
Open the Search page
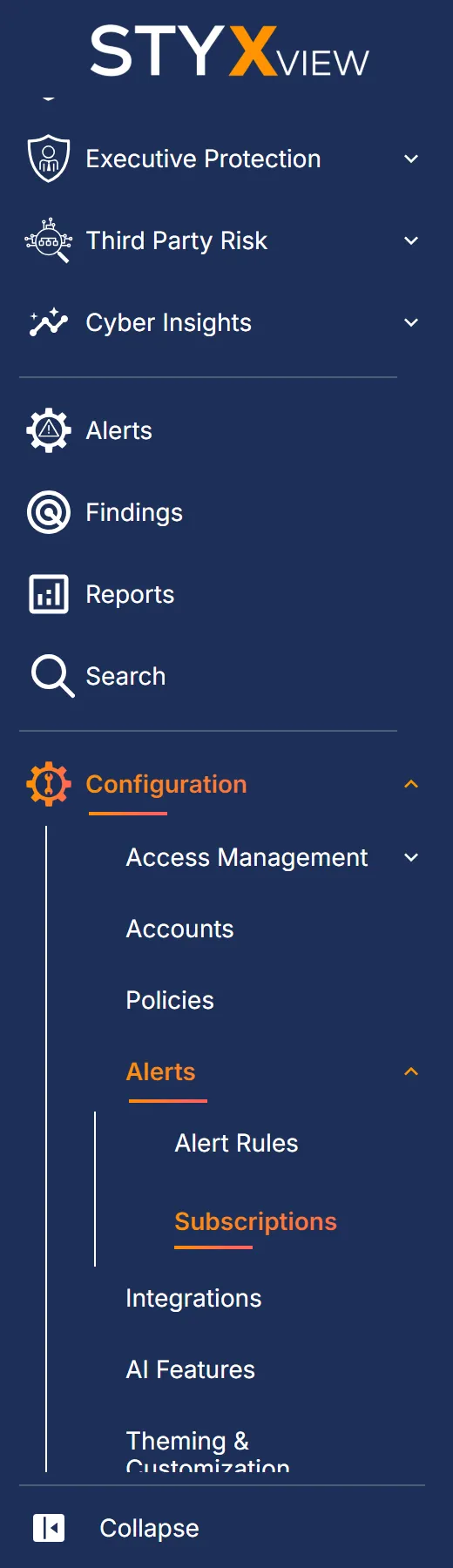(x=125, y=676)
